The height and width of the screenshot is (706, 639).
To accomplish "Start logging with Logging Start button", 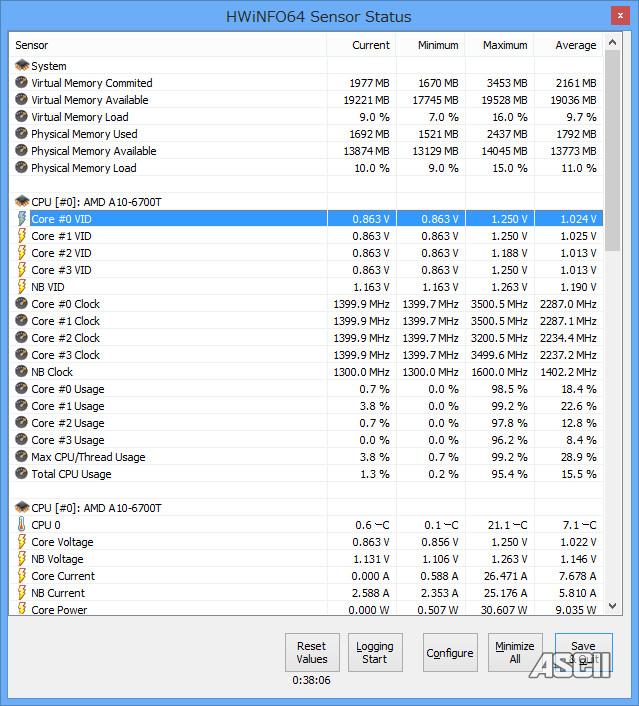I will [375, 652].
